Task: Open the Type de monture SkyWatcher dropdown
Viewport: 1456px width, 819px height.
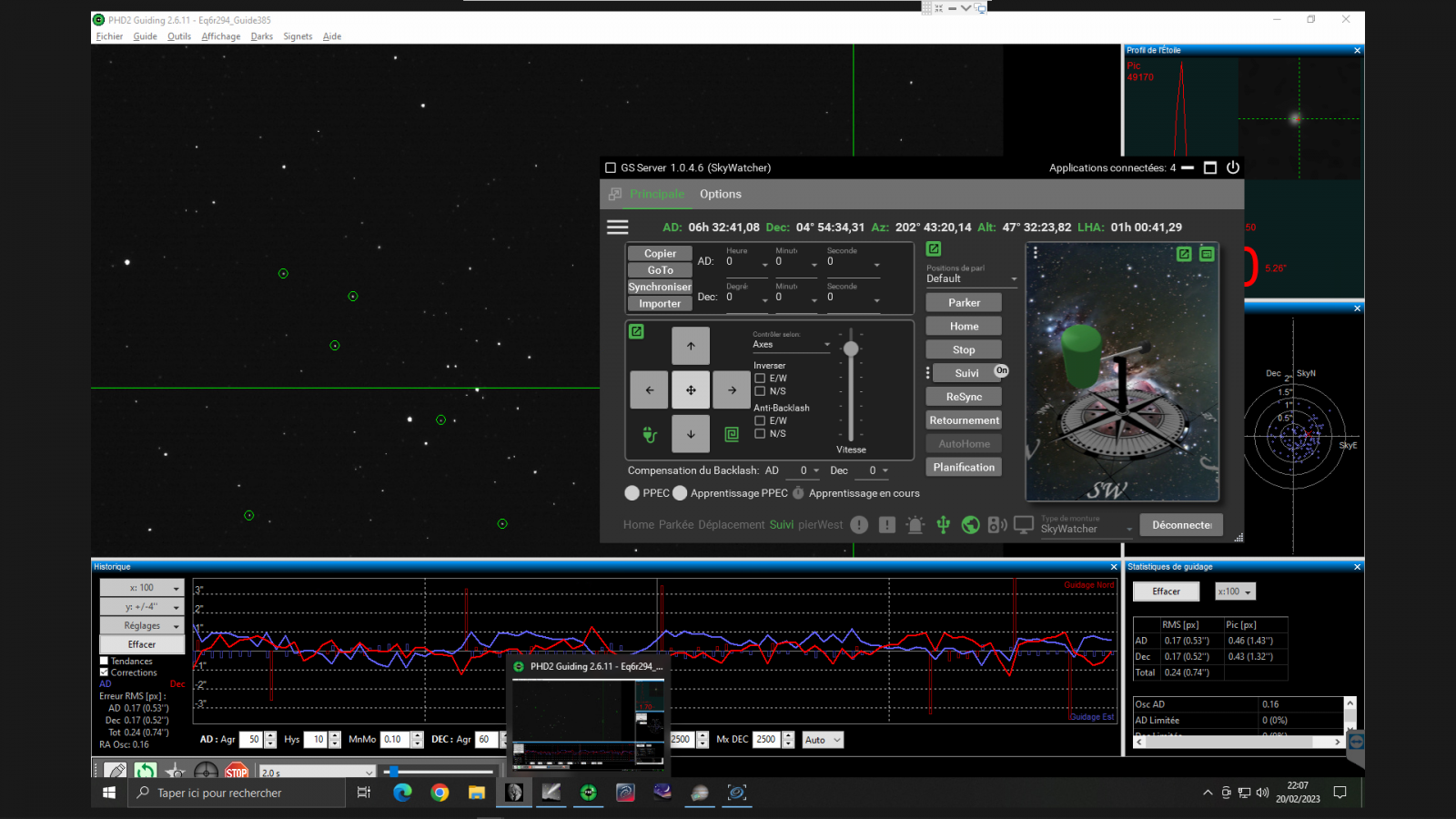Action: pyautogui.click(x=1087, y=529)
